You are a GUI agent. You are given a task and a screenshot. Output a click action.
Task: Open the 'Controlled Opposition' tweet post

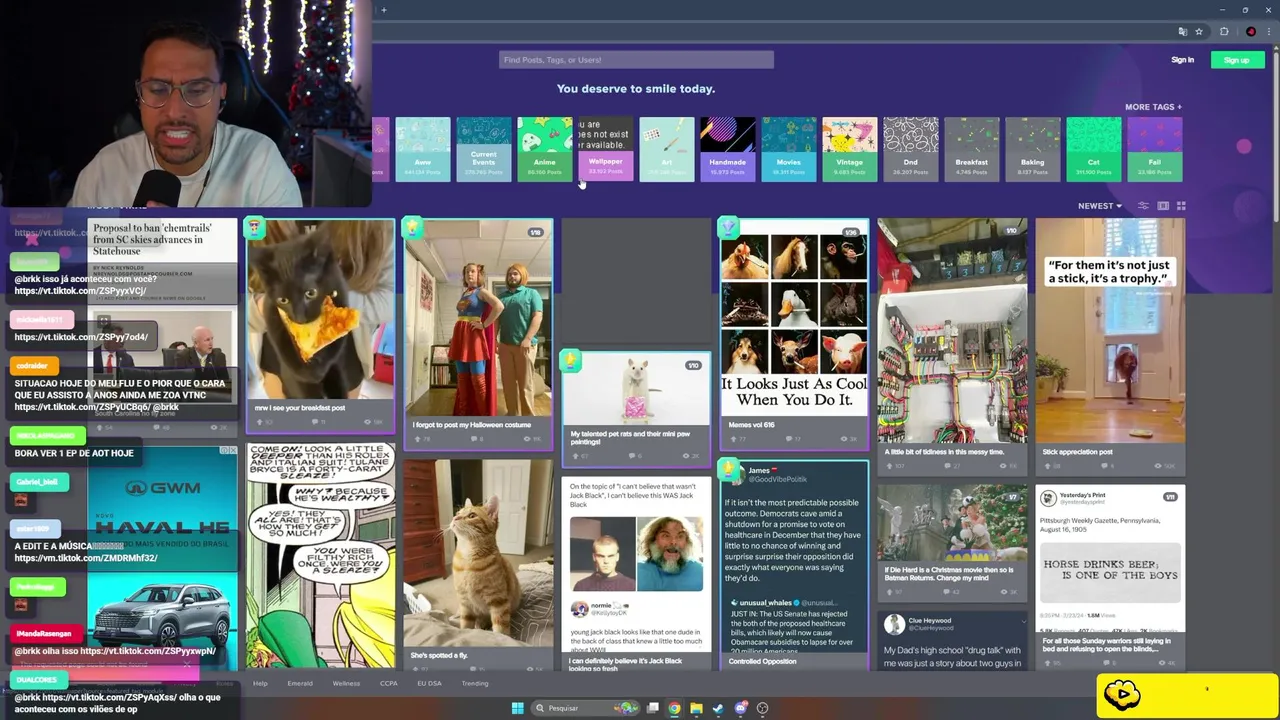[x=794, y=565]
